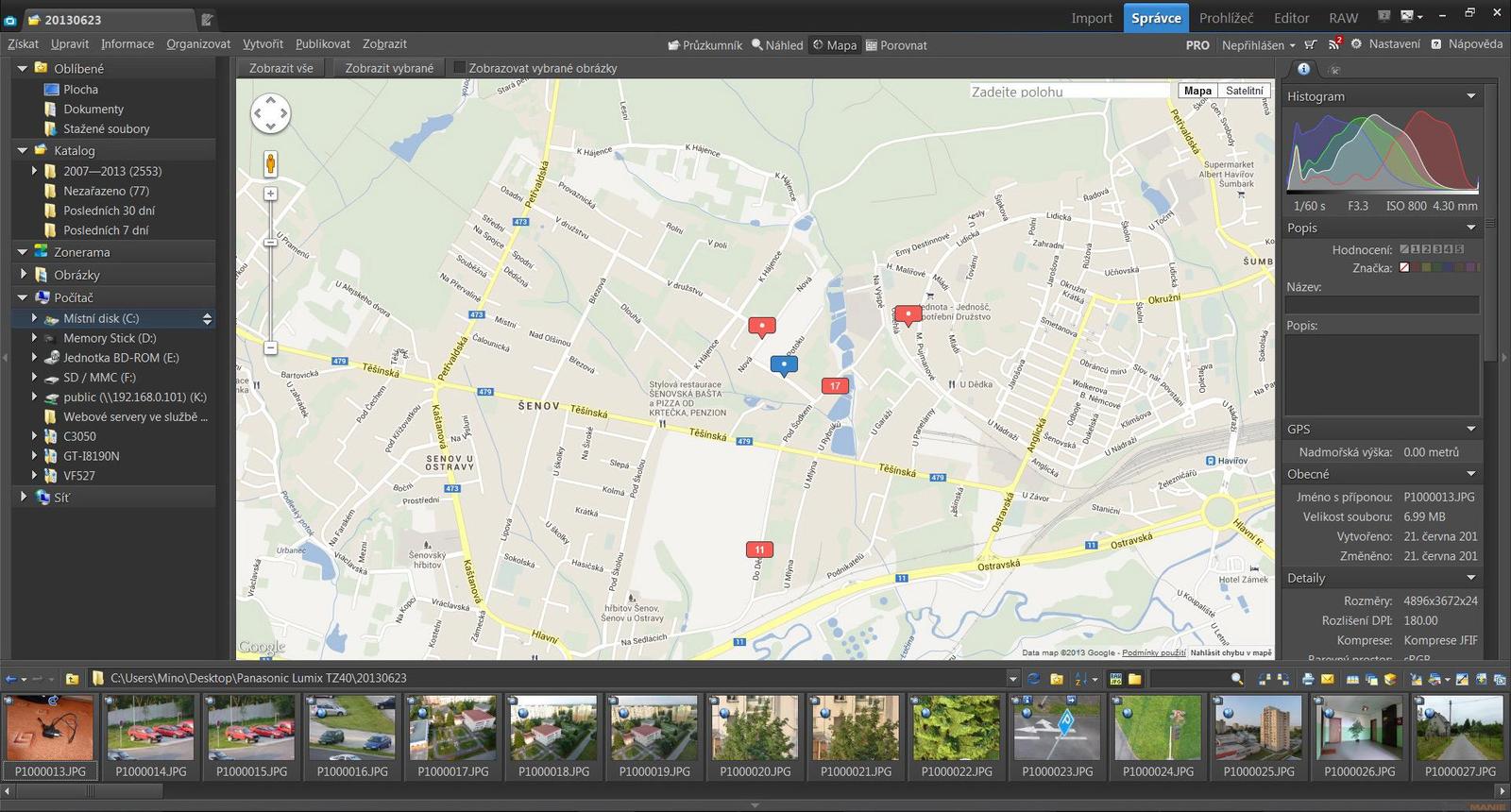Click the Street View pegman icon
Screen dimensions: 1511x812
(x=271, y=164)
